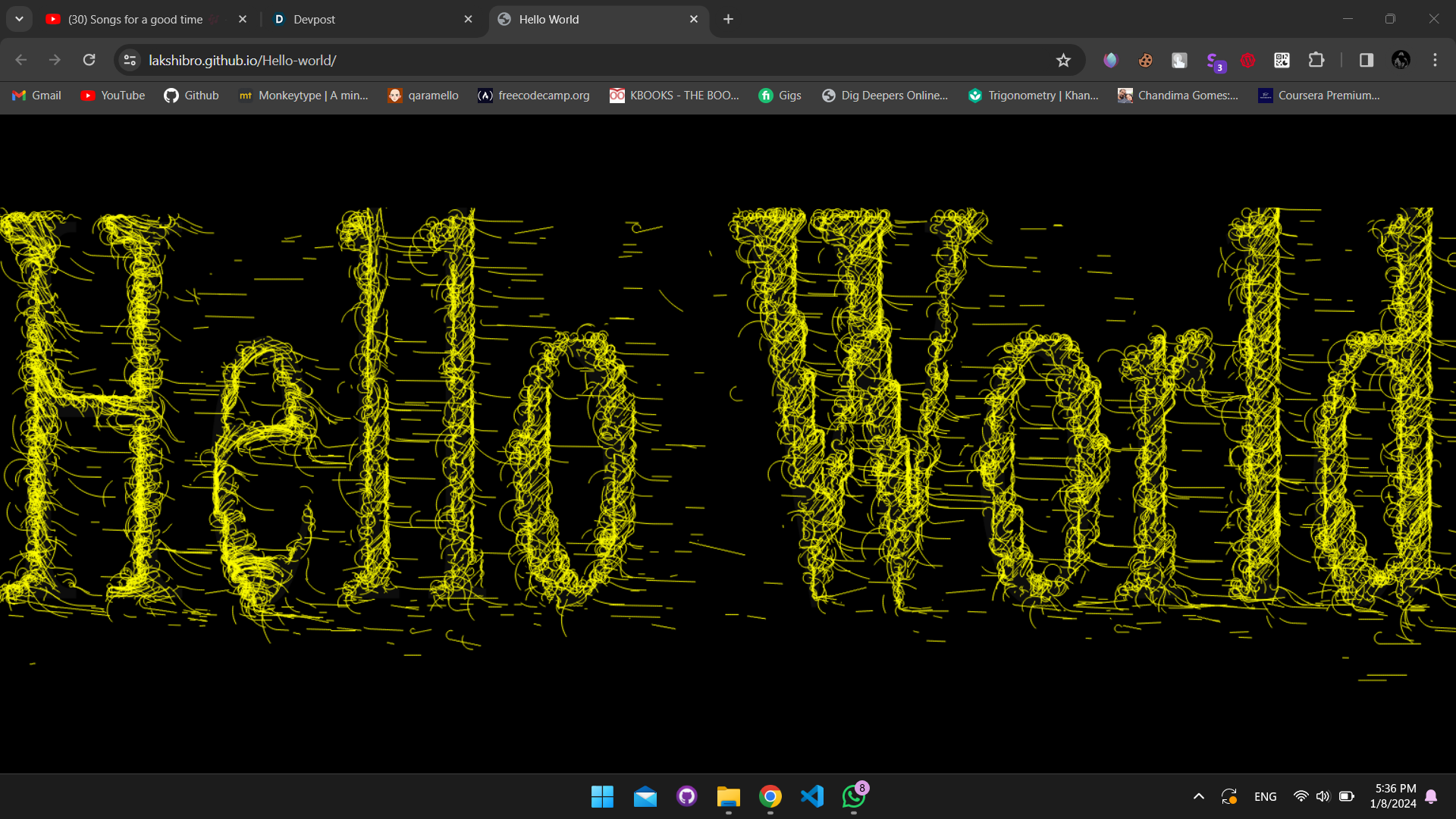
Task: Open the Github bookmark
Action: click(x=191, y=96)
